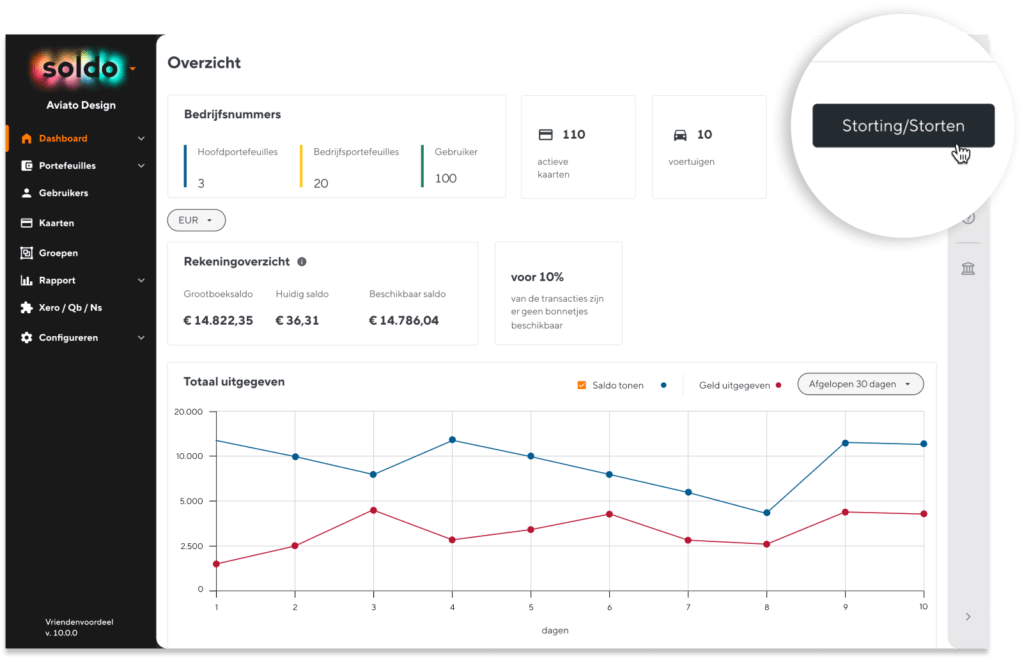This screenshot has width=1024, height=659.
Task: Click the Gebruikers person icon
Action: coord(26,193)
